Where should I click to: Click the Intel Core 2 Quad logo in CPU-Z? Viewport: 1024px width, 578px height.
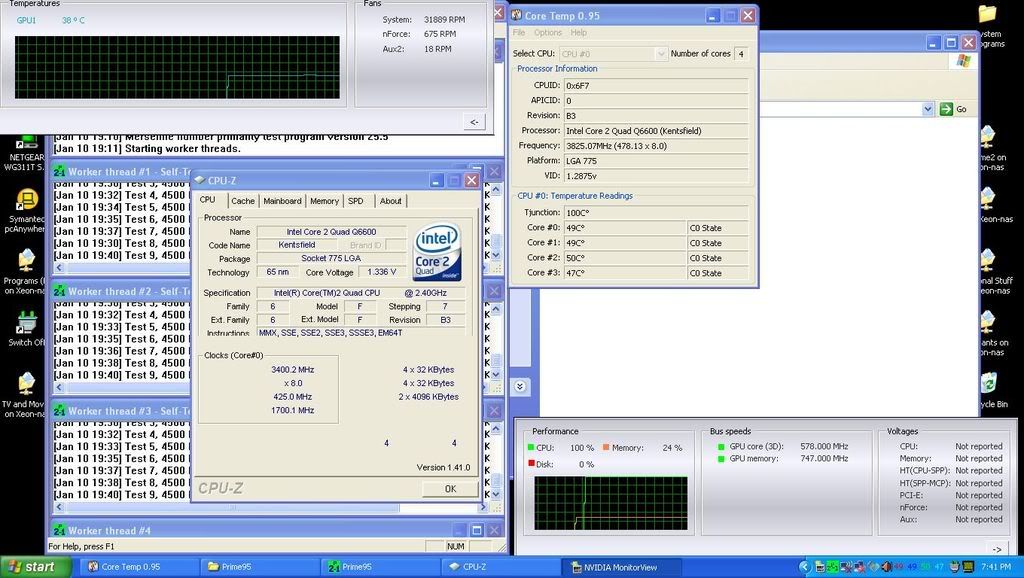tap(437, 253)
